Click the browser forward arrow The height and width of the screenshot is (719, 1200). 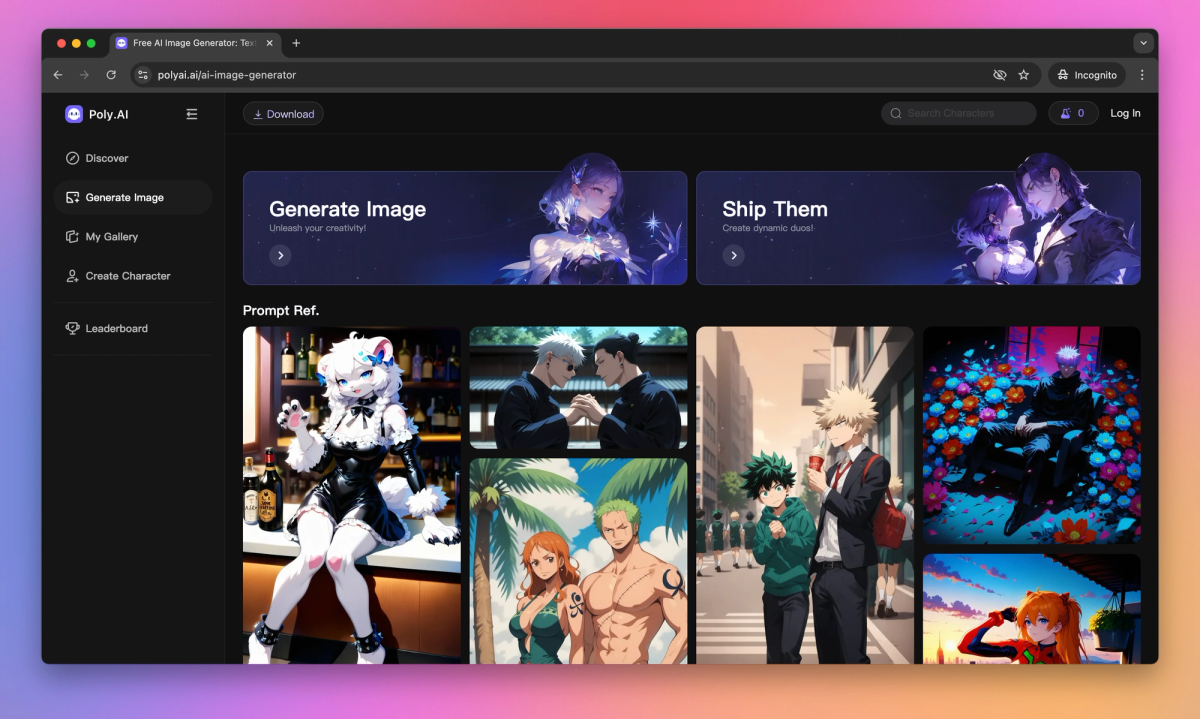pyautogui.click(x=84, y=75)
